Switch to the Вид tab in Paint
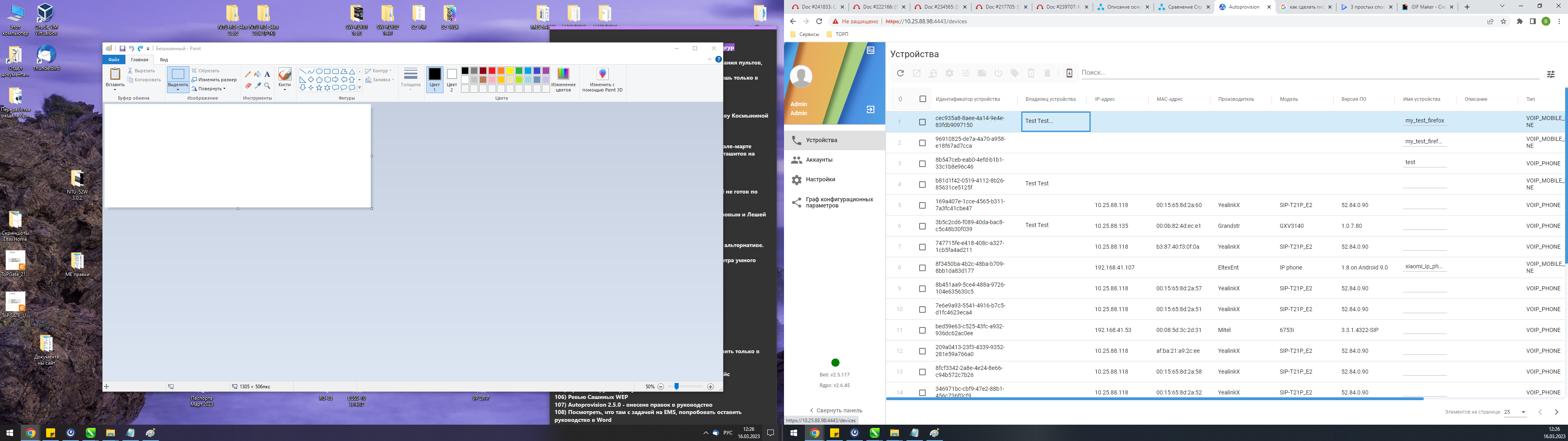The image size is (1568, 441). pos(164,60)
